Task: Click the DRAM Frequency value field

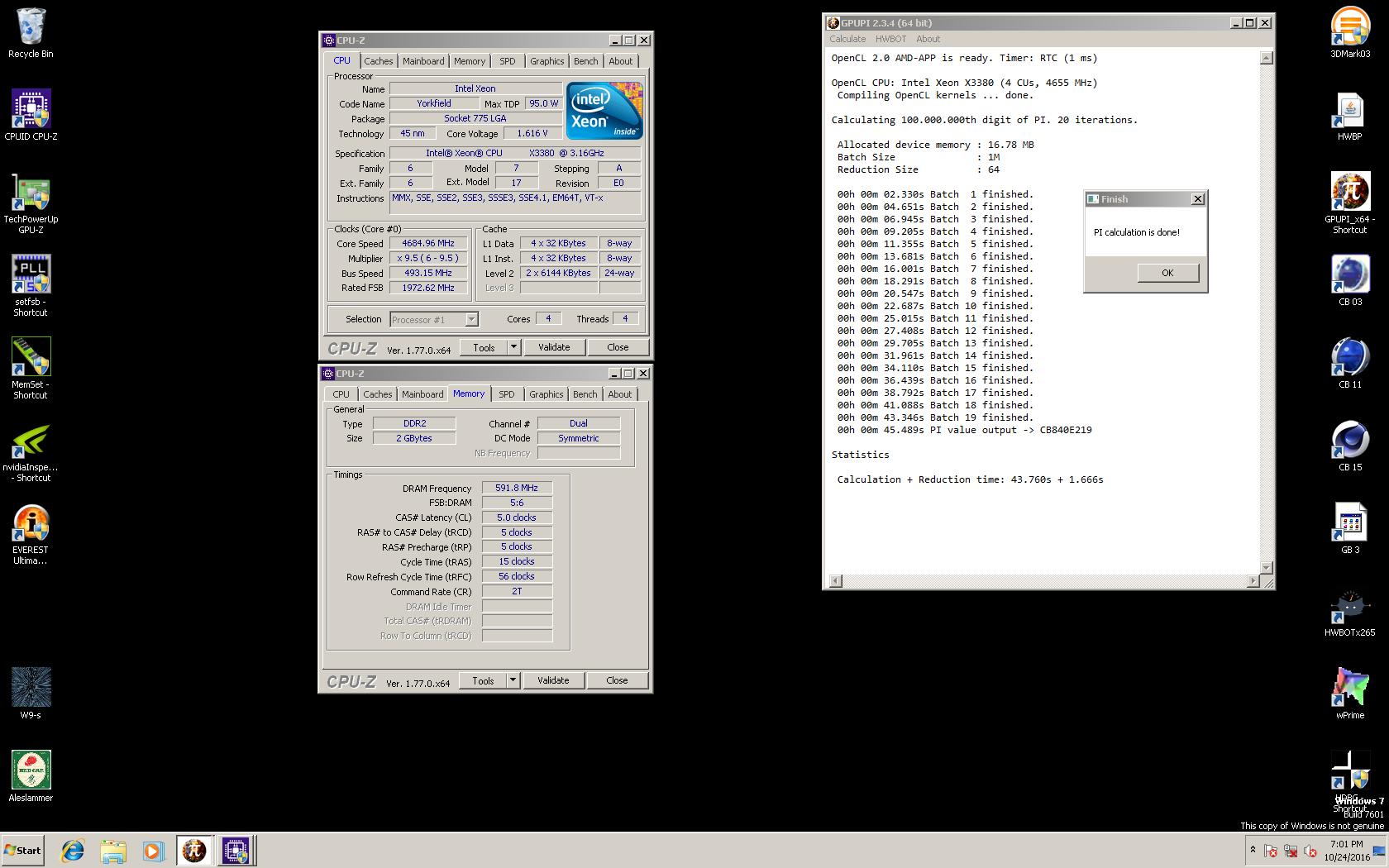Action: (517, 488)
